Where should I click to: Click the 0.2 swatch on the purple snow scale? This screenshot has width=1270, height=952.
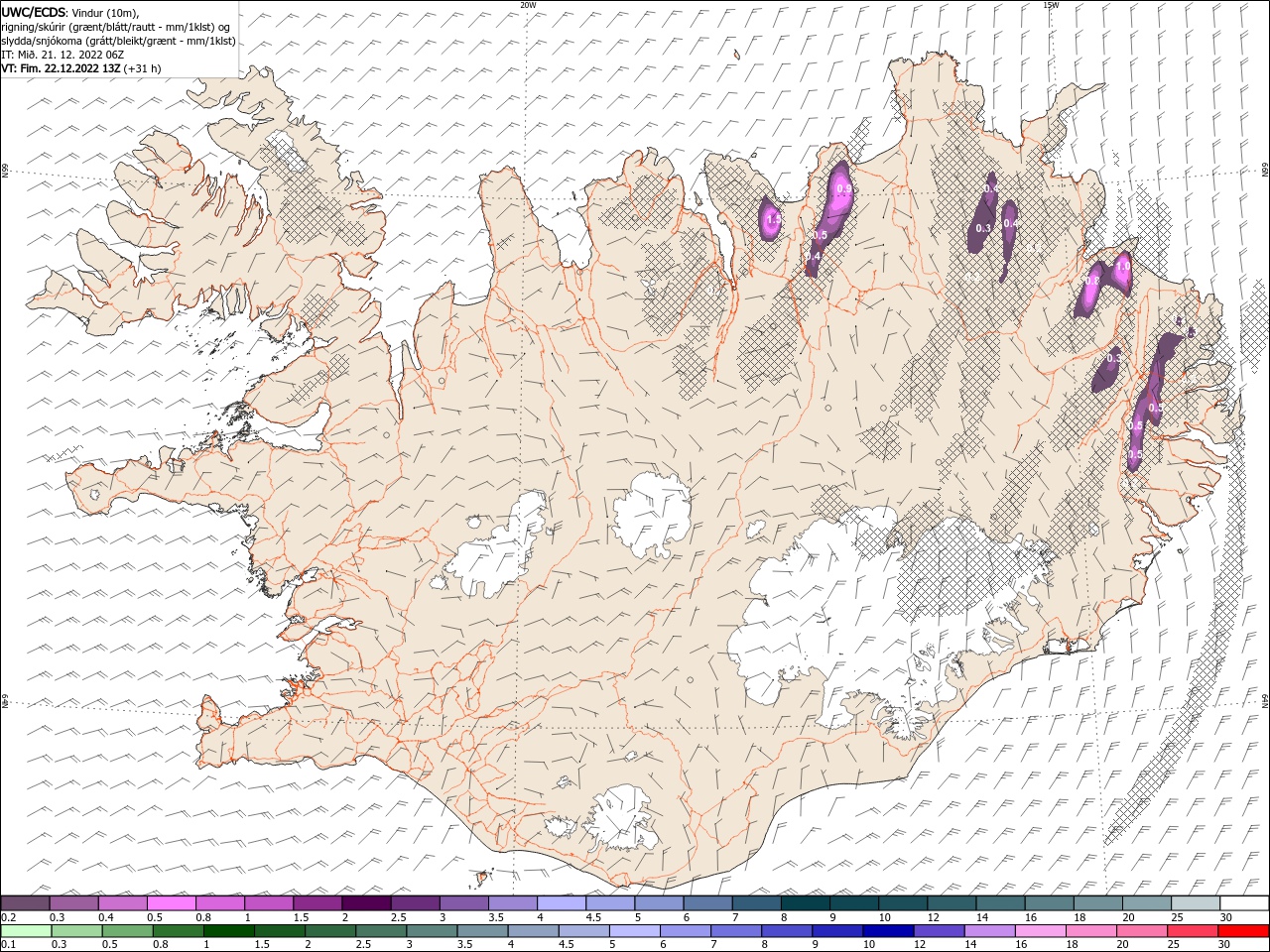coord(25,903)
